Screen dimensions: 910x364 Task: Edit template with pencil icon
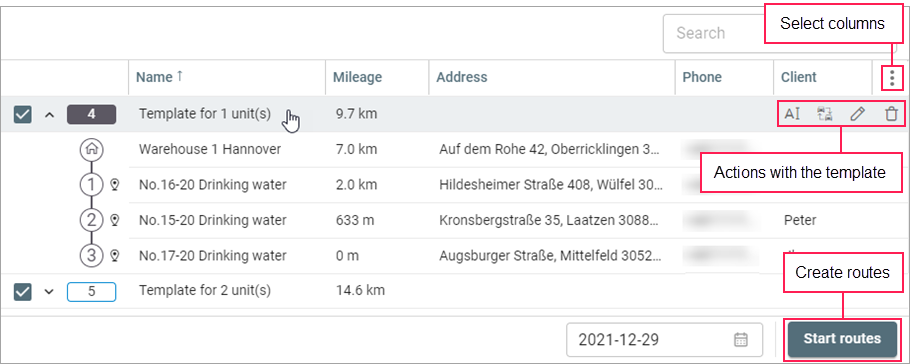click(857, 114)
